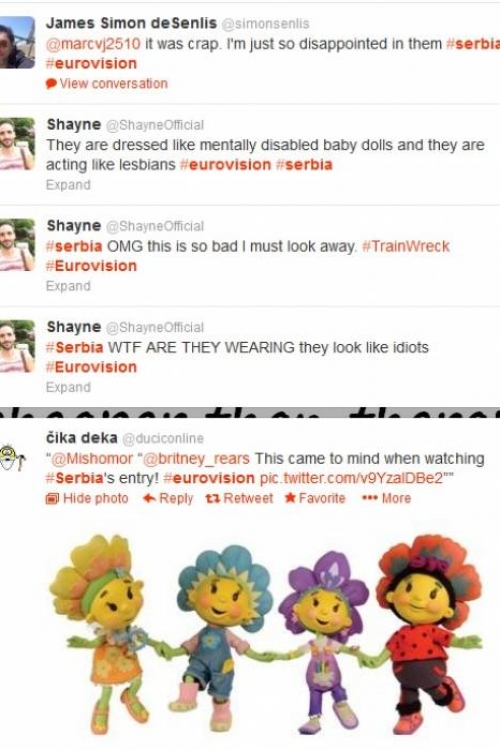Open the @marcvj2510 mention link
Viewport: 500px width, 750px height.
click(93, 44)
